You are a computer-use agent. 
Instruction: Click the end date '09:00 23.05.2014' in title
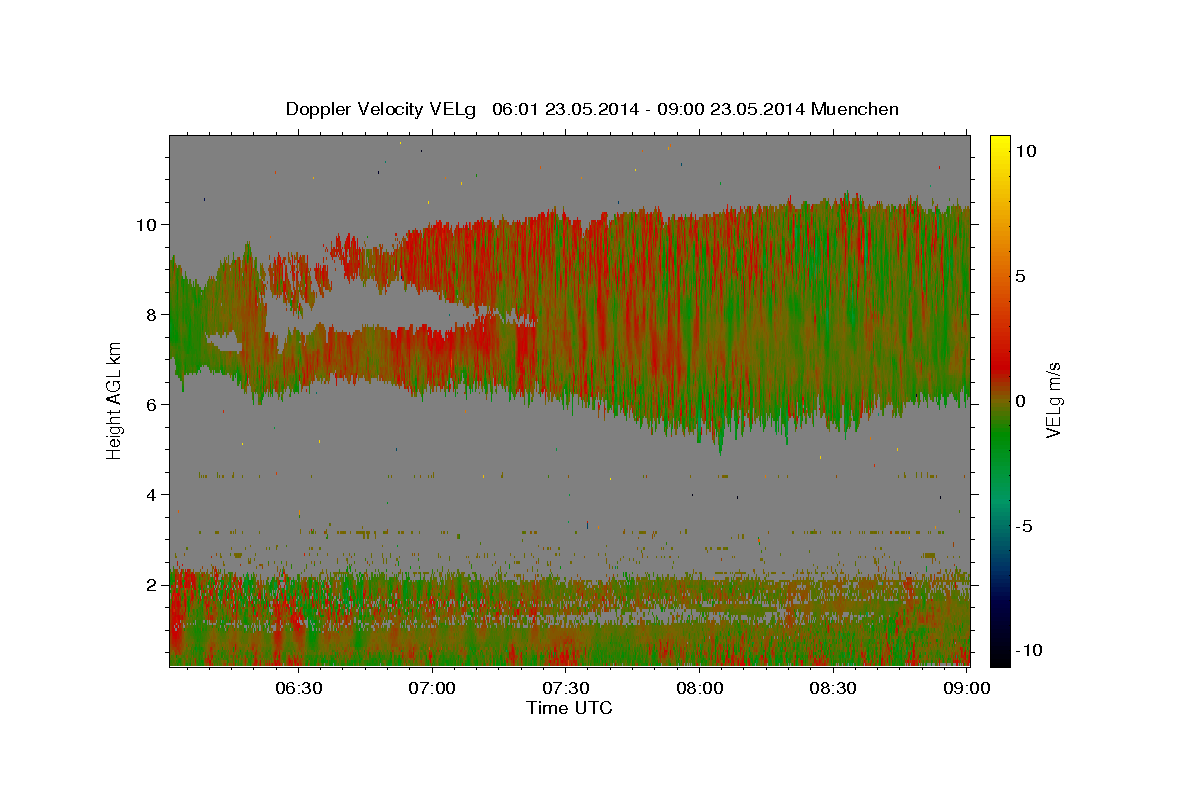point(733,109)
